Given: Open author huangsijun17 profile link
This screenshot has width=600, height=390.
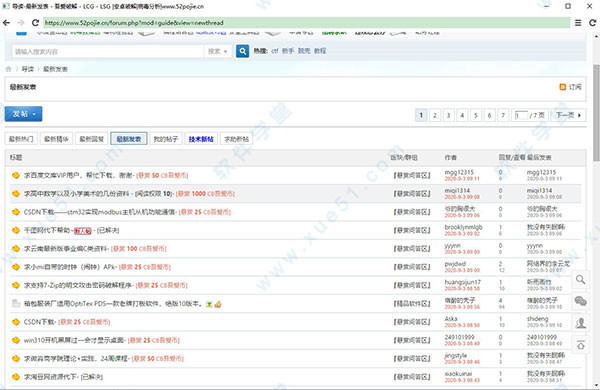Looking at the screenshot, I should coord(463,282).
